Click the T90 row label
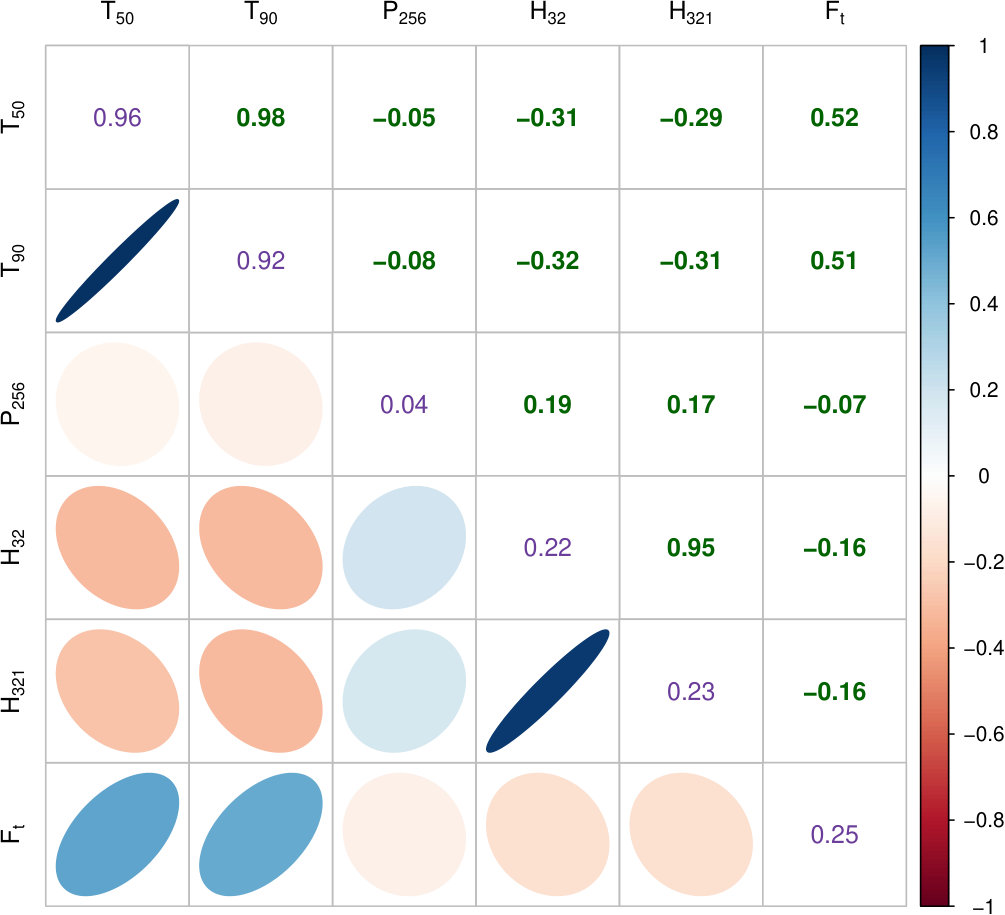Viewport: 1005px width, 915px height. click(x=14, y=261)
